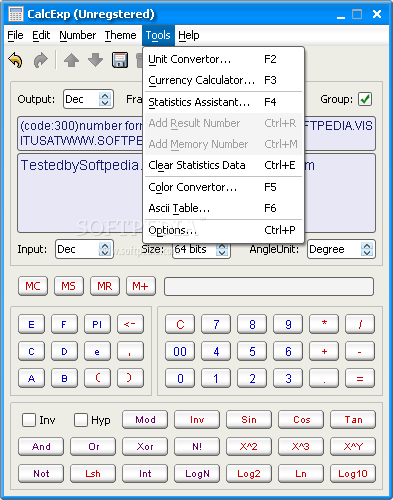Open the File menu

tap(15, 35)
